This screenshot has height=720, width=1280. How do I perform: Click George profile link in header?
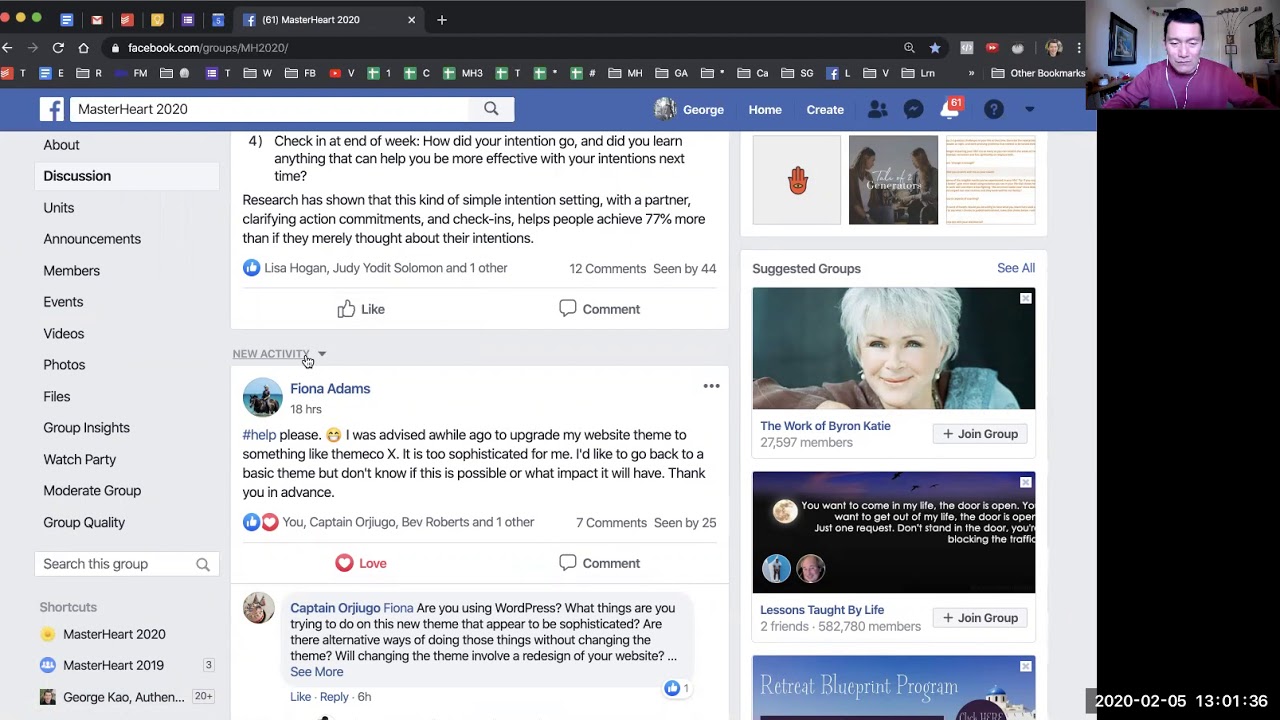coord(689,109)
